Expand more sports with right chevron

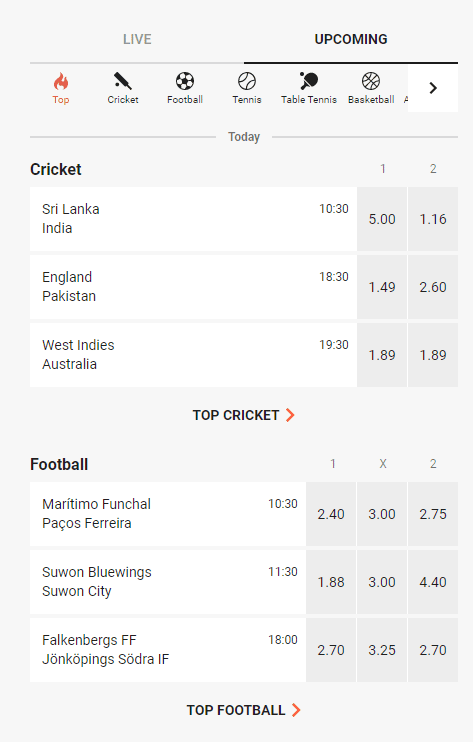(x=433, y=88)
